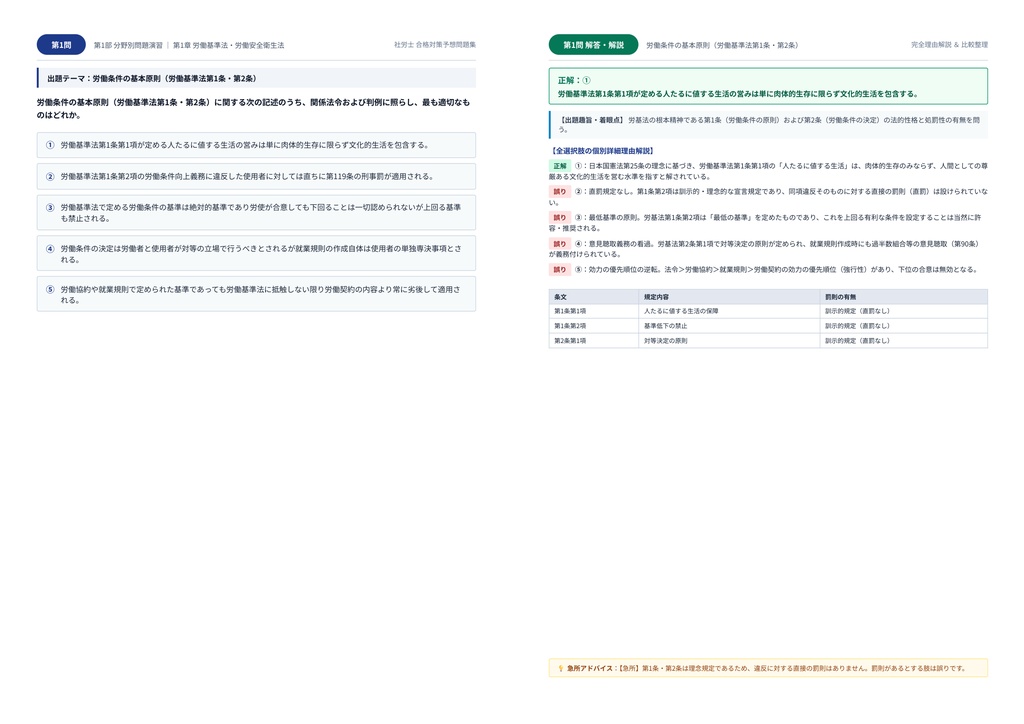Viewport: 1024px width, 724px height.
Task: Select the circled ⑤ answer option marker
Action: (x=50, y=289)
